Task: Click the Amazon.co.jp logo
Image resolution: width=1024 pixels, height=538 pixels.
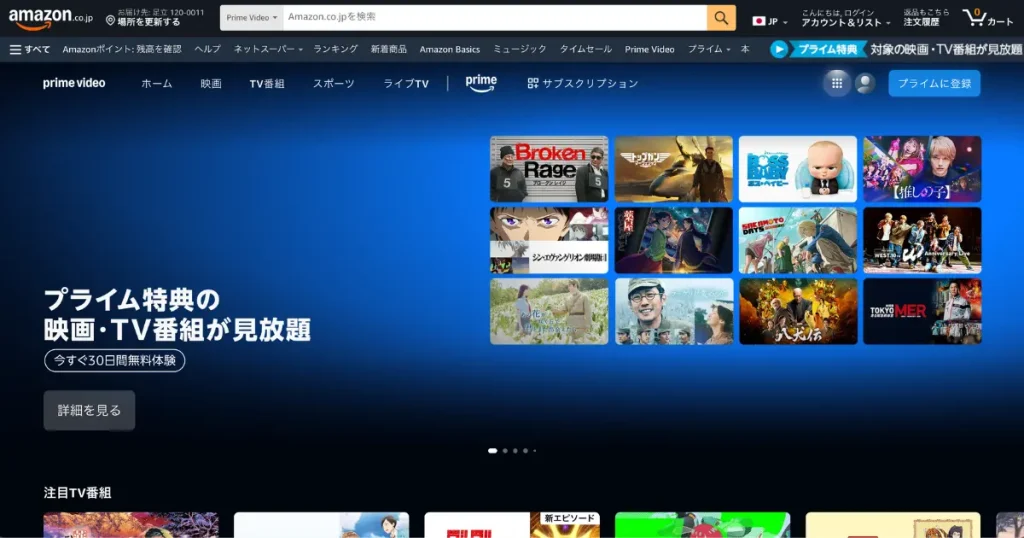Action: (x=50, y=18)
